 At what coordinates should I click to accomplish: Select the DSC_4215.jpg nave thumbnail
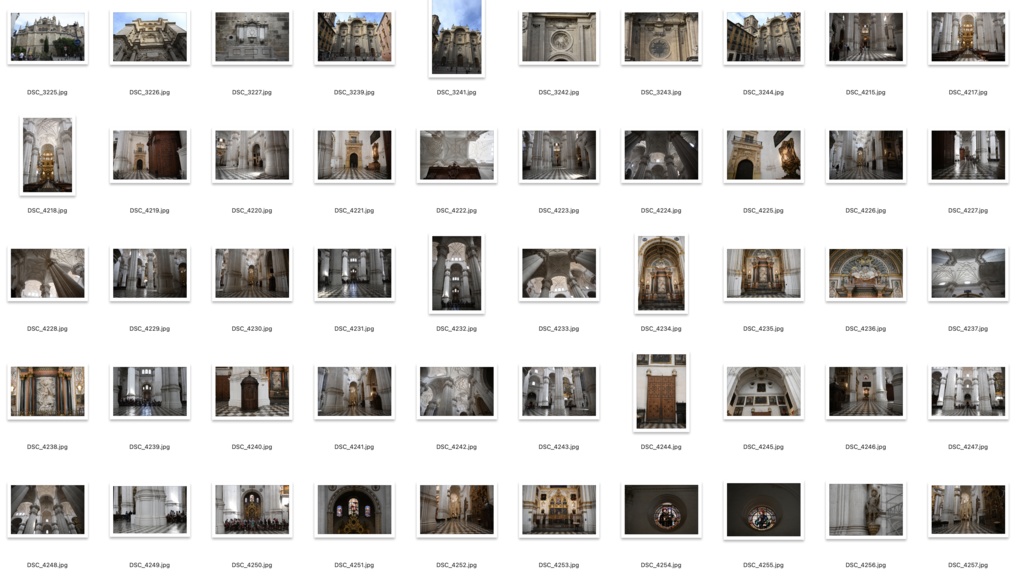point(866,37)
